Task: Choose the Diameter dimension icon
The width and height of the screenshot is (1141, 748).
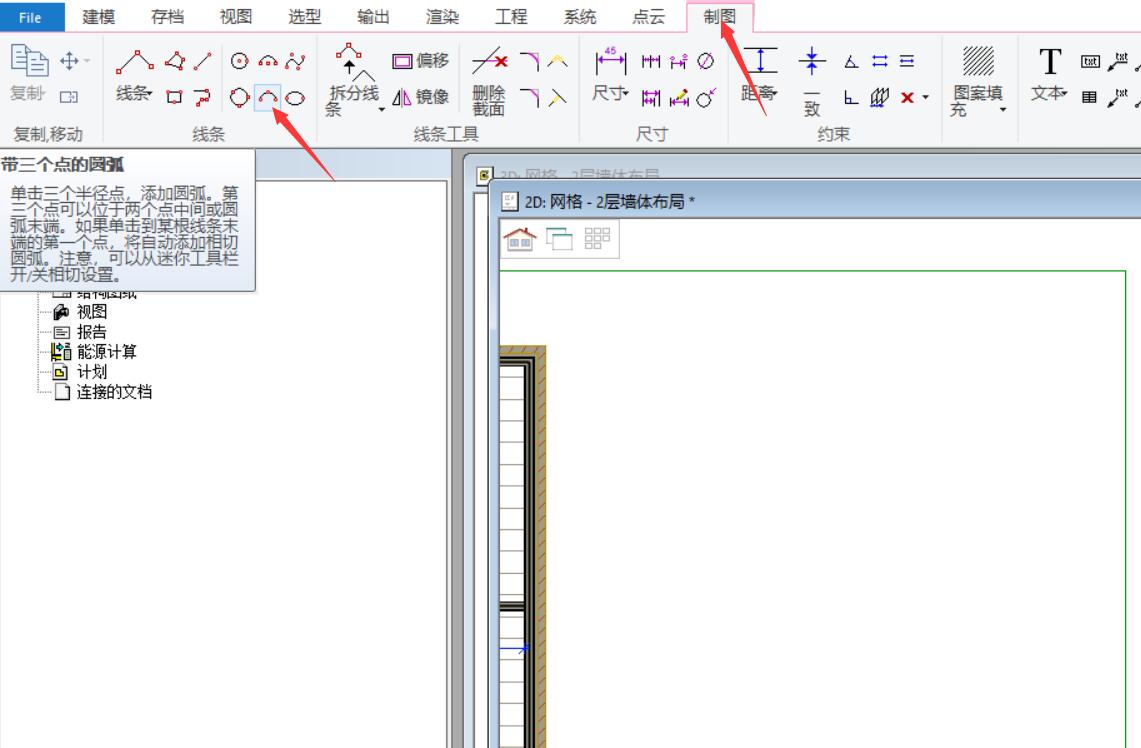Action: (706, 61)
